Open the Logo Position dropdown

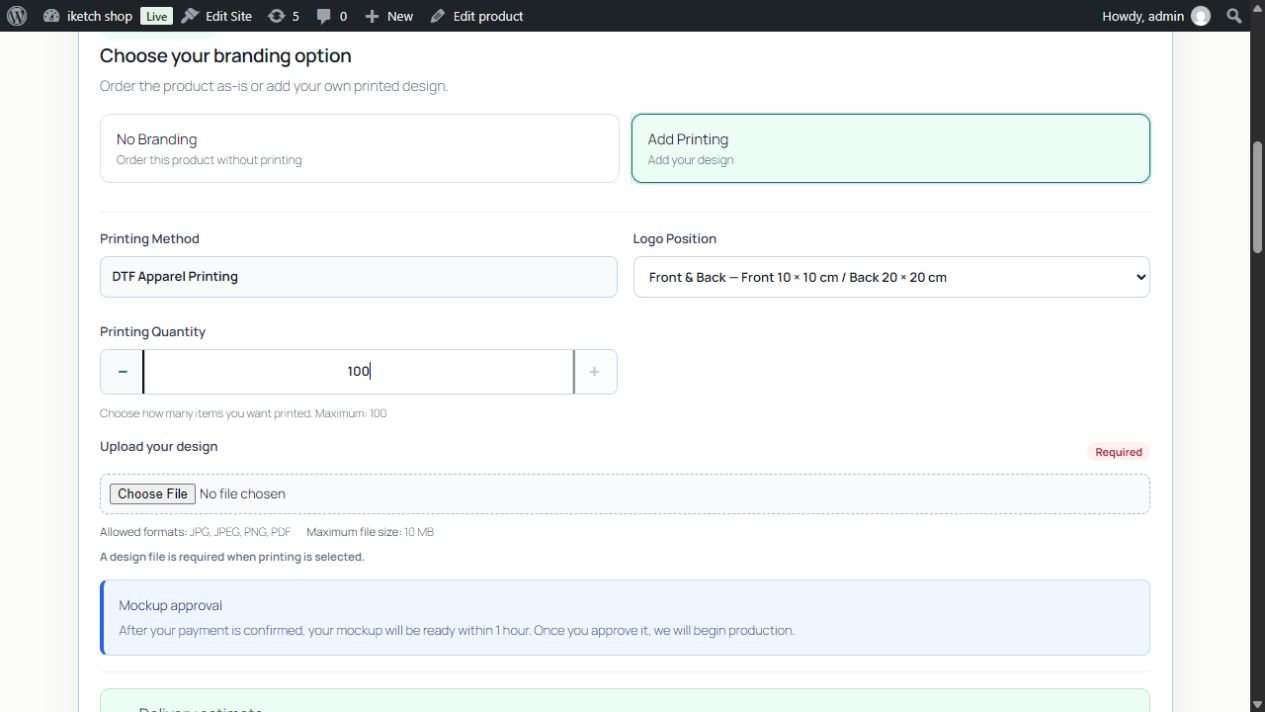coord(891,277)
